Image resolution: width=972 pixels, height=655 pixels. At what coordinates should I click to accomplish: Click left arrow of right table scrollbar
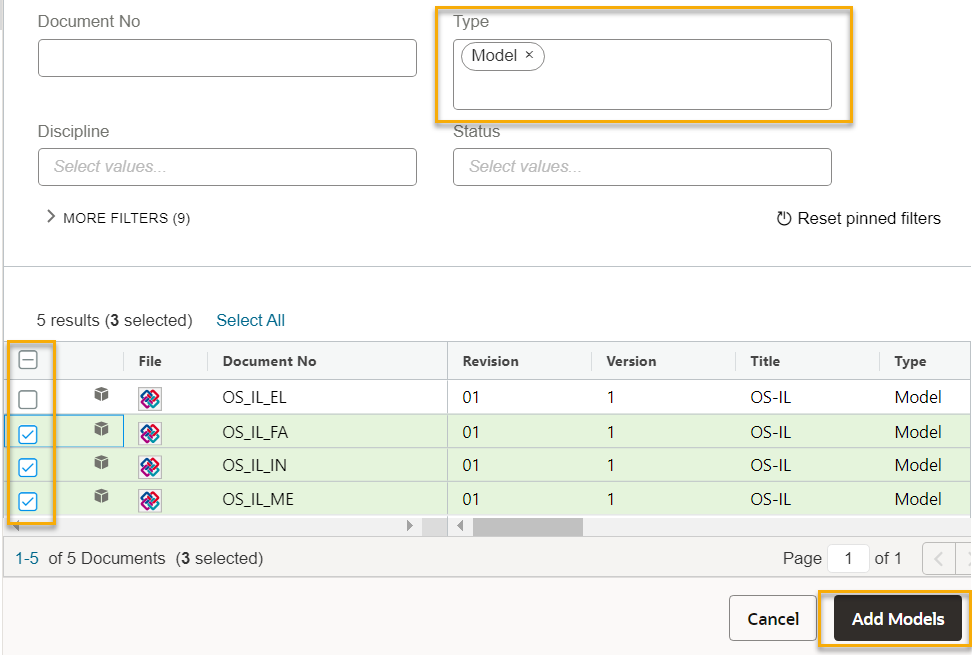460,526
